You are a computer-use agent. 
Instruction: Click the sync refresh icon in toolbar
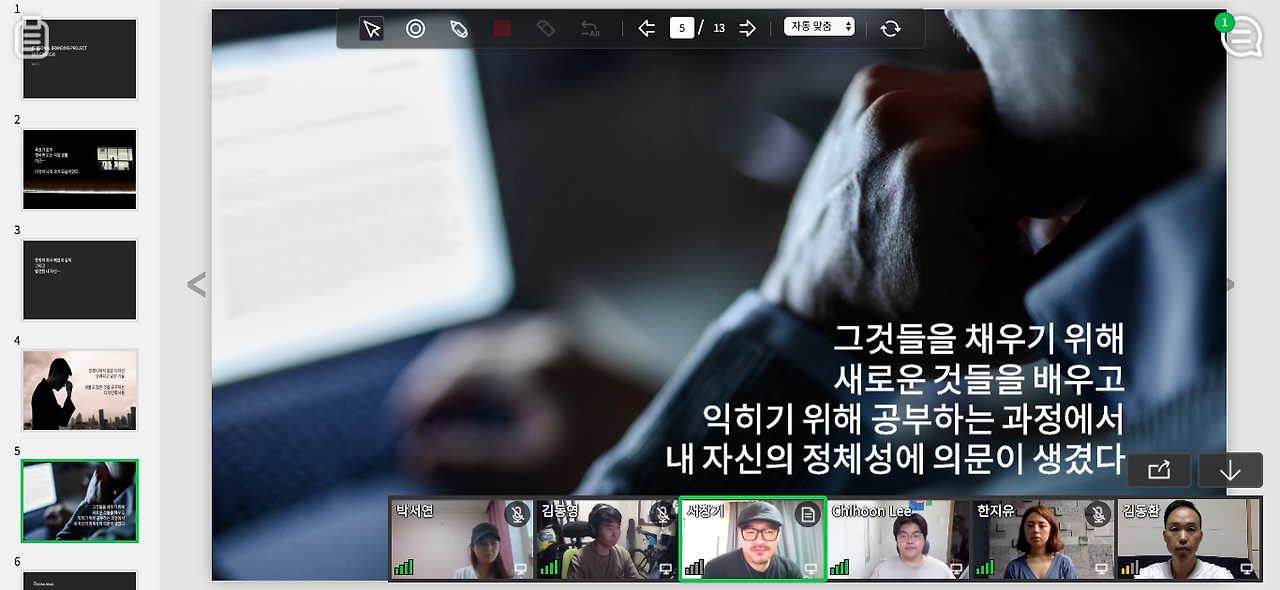click(890, 28)
